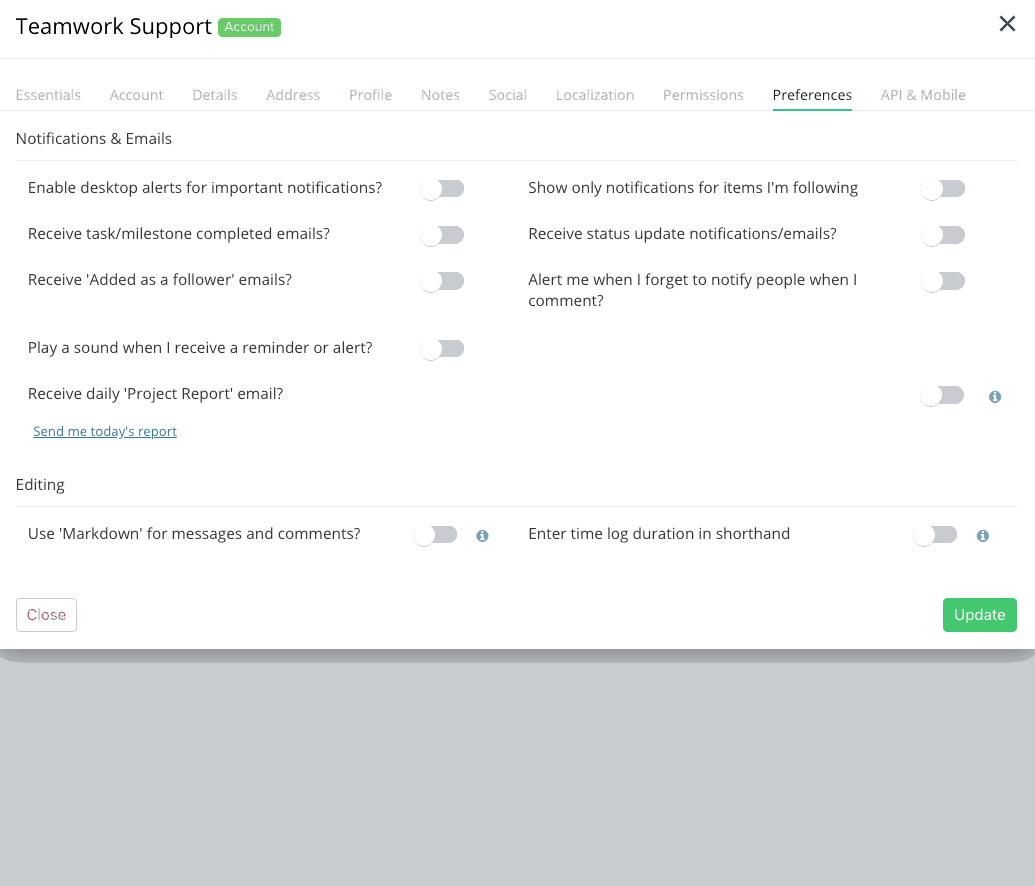This screenshot has height=886, width=1035.
Task: Toggle task/milestone completed emails
Action: coord(442,235)
